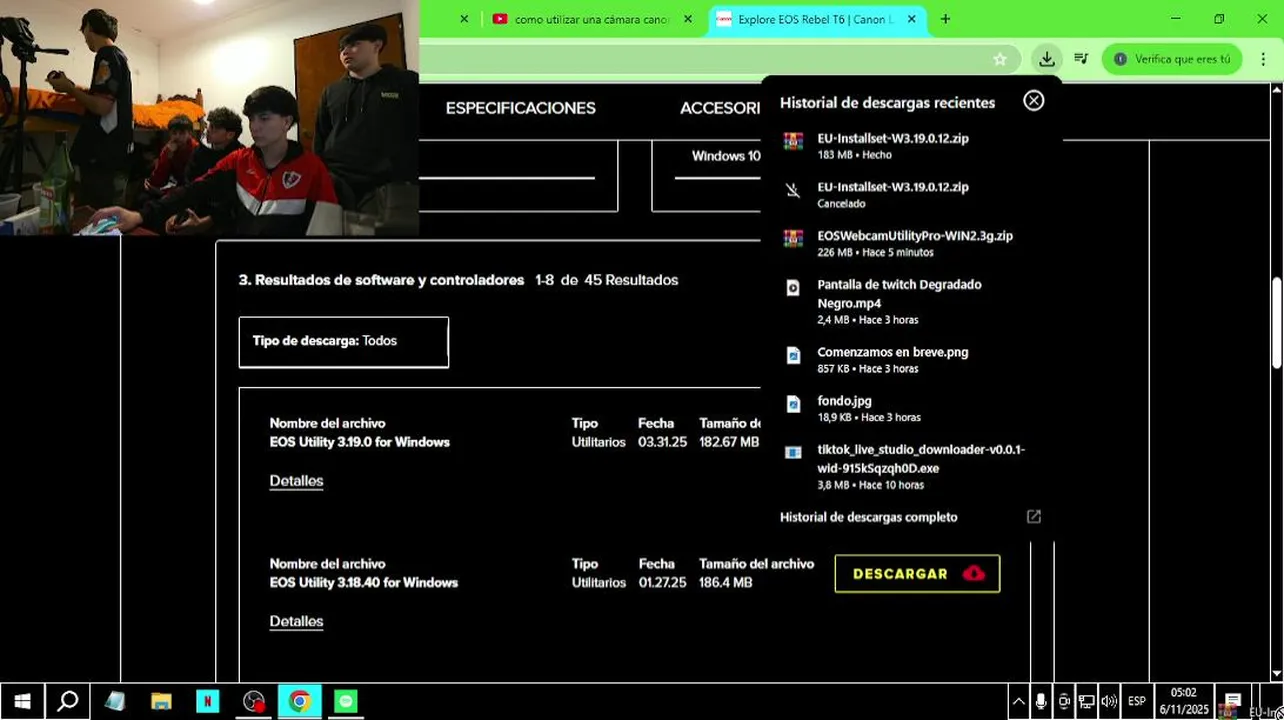Click the video file icon of Pantalla de twitch
The image size is (1284, 720).
pos(793,288)
